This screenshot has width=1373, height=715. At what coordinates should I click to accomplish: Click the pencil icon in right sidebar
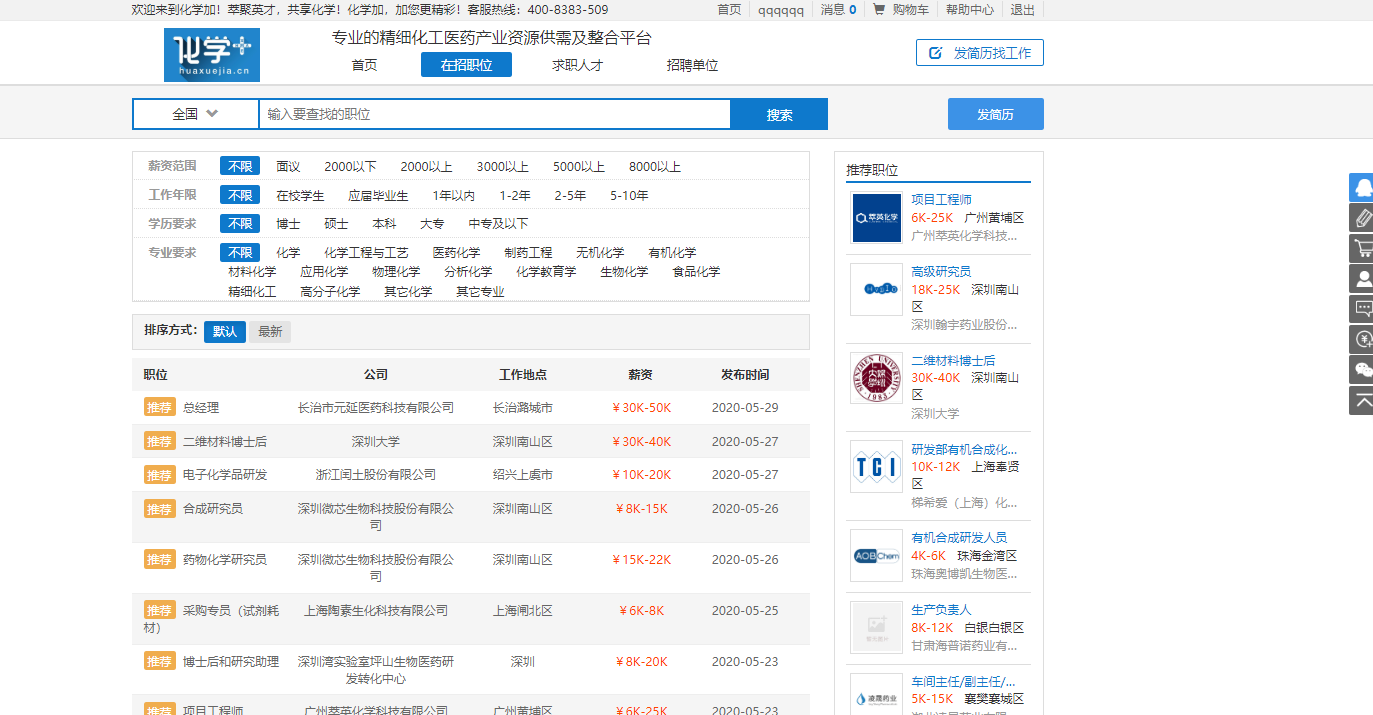pyautogui.click(x=1362, y=218)
